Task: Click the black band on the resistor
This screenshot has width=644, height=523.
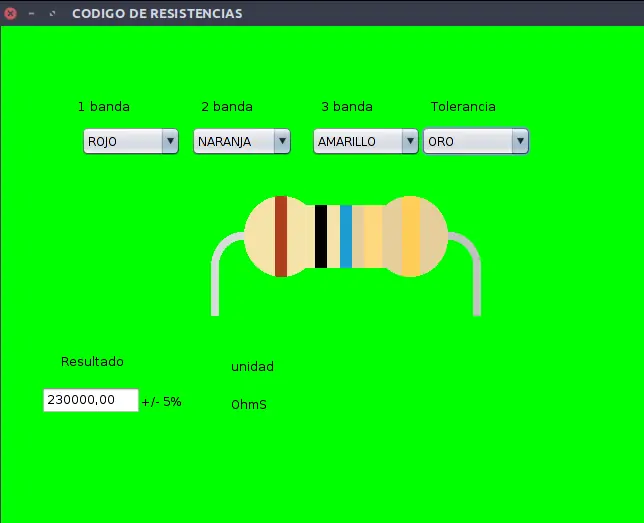Action: [321, 236]
